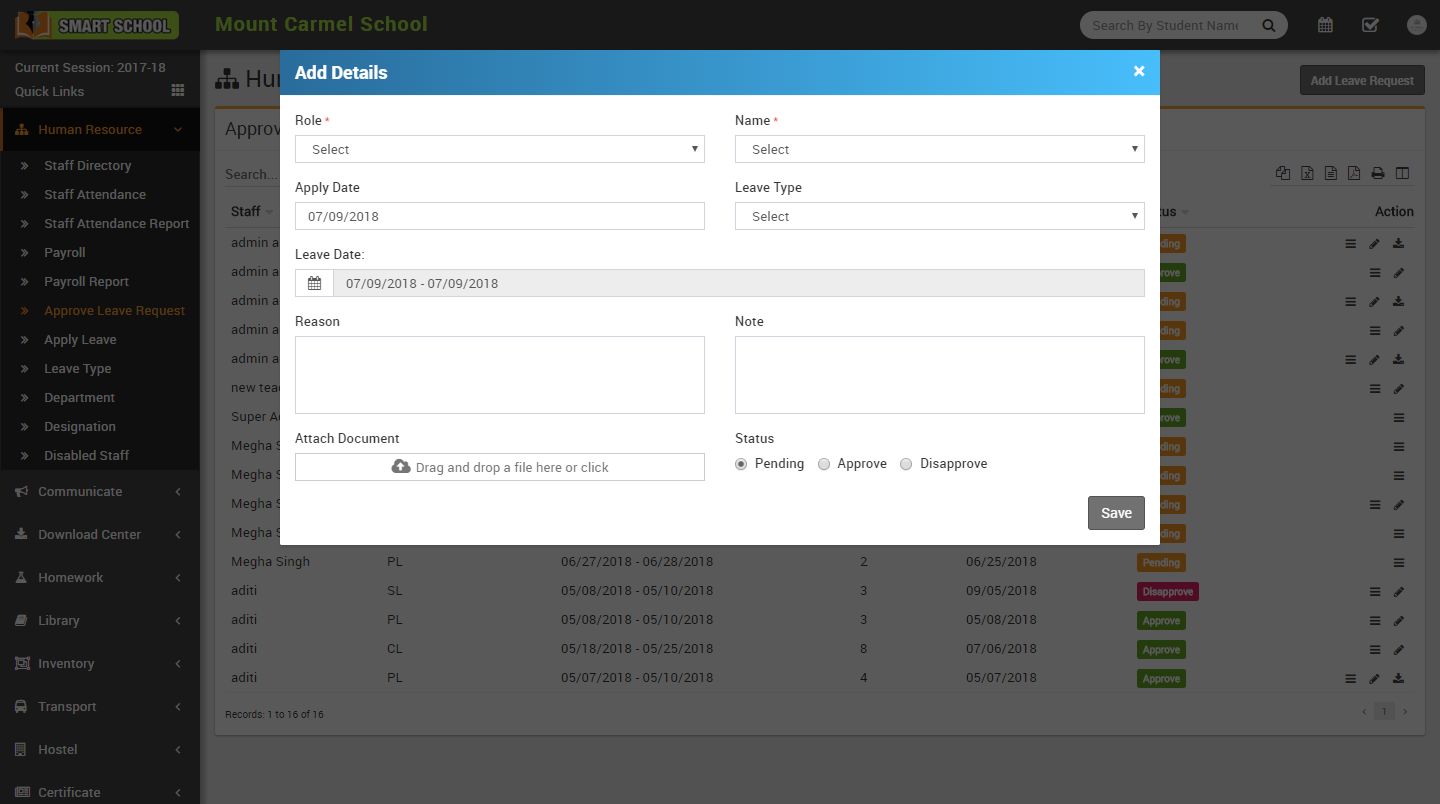Click the Reason text area
This screenshot has width=1440, height=804.
(x=499, y=375)
